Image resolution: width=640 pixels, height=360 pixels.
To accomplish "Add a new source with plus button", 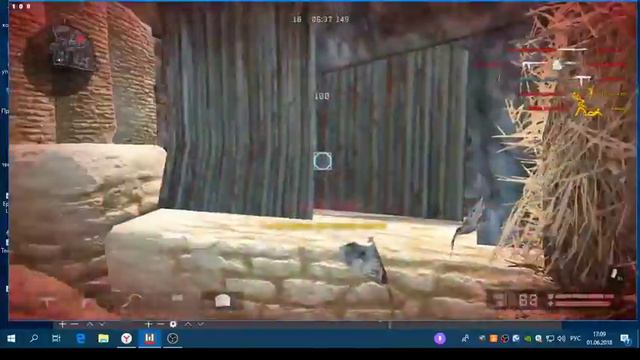I will (x=149, y=324).
